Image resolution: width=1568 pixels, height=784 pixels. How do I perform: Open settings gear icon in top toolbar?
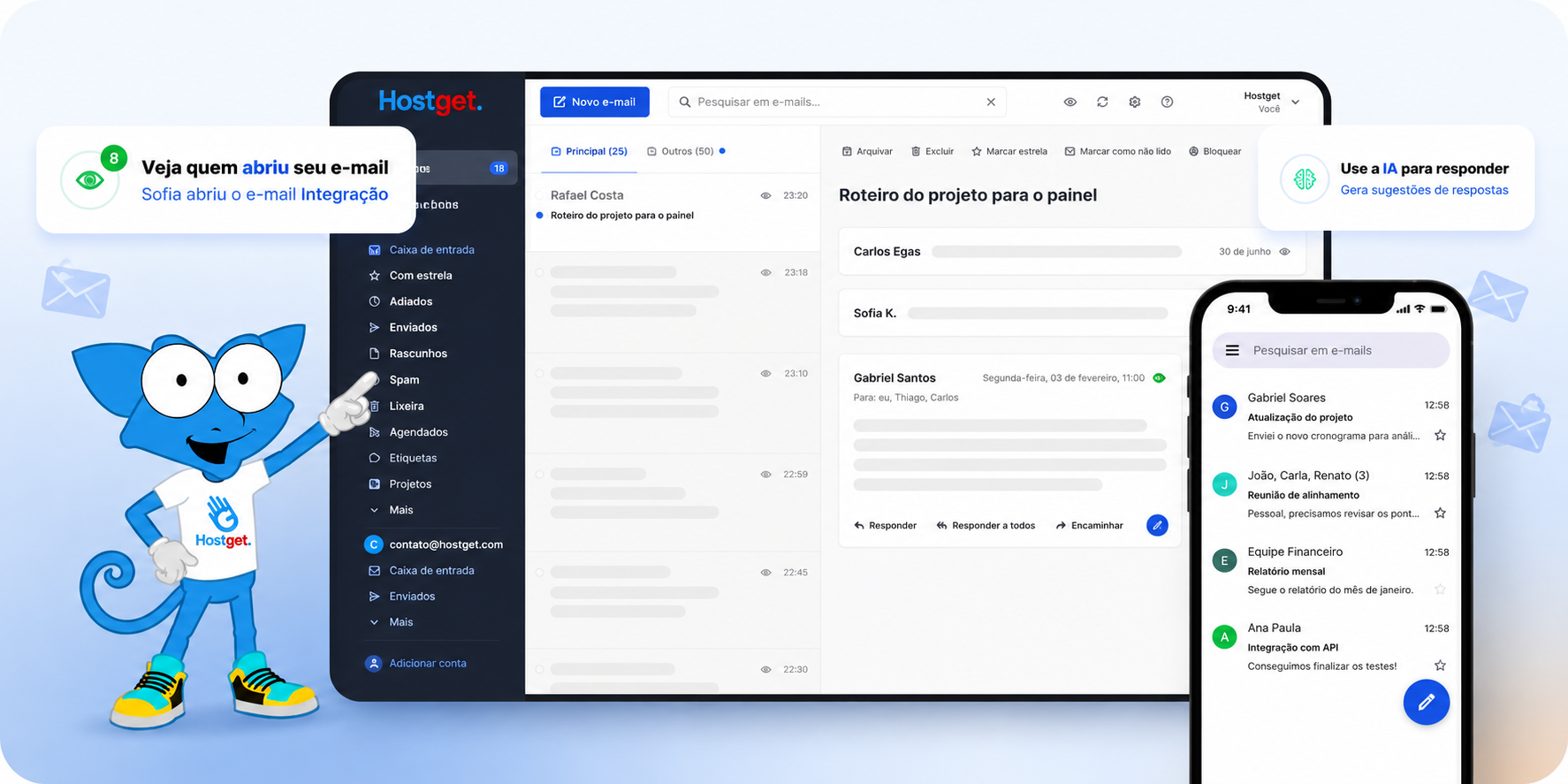coord(1135,102)
